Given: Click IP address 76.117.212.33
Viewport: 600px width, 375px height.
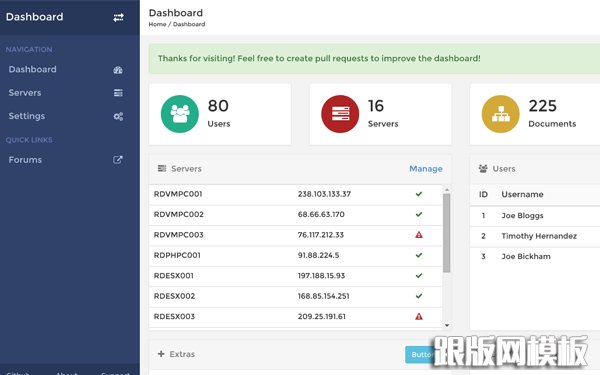Looking at the screenshot, I should tap(321, 235).
